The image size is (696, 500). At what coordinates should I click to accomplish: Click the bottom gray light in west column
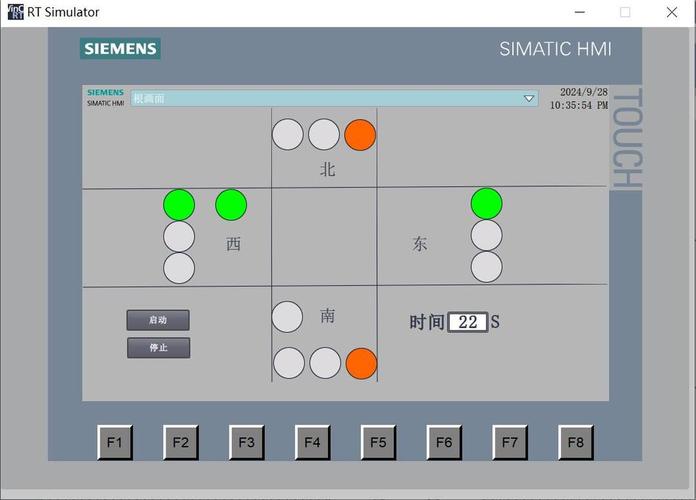[179, 268]
